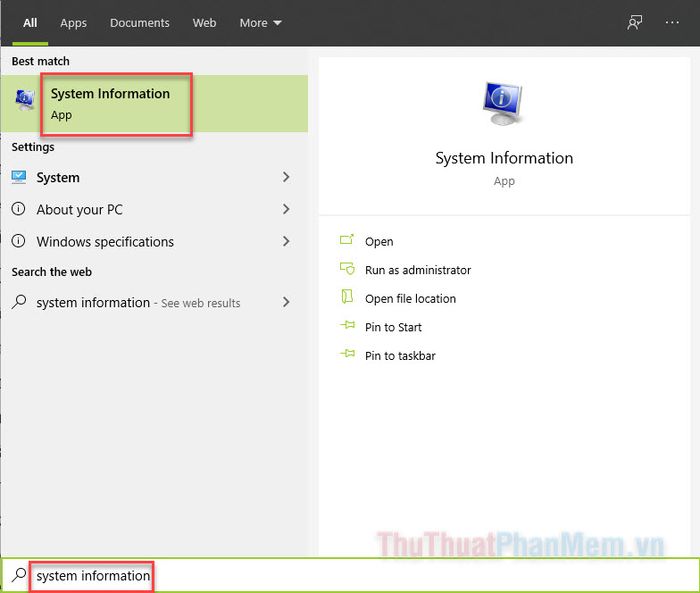
Task: Open the three-dot options menu
Action: 672,22
